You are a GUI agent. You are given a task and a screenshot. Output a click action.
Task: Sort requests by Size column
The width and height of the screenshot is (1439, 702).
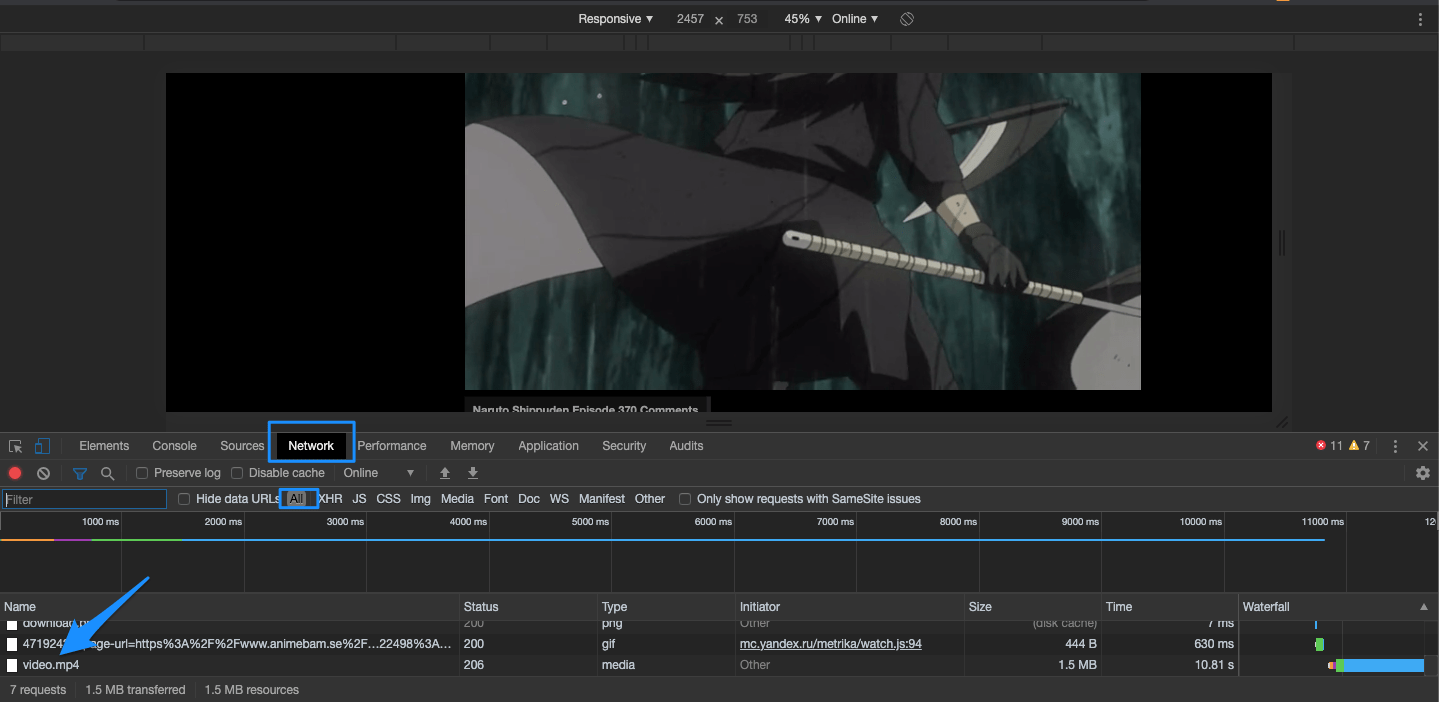1033,607
